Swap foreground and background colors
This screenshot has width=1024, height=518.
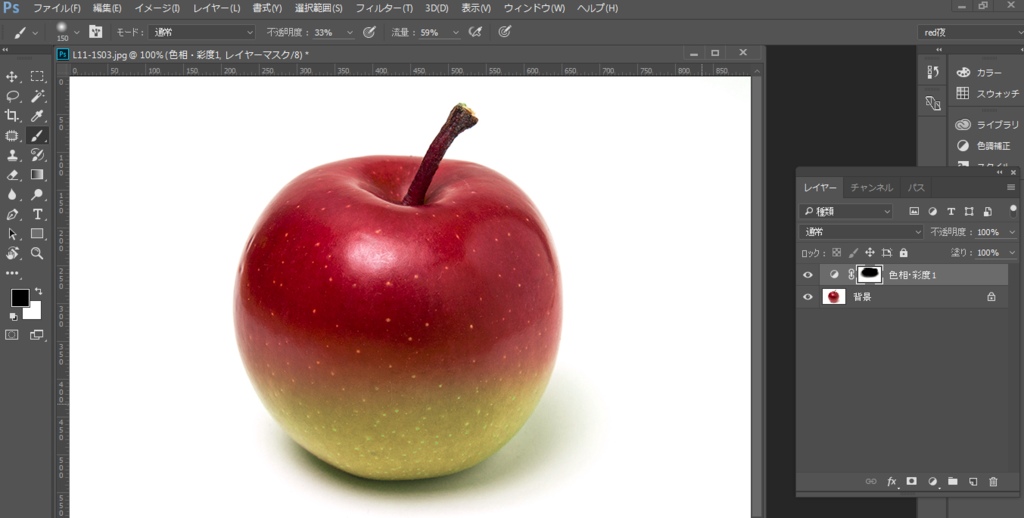tap(39, 291)
